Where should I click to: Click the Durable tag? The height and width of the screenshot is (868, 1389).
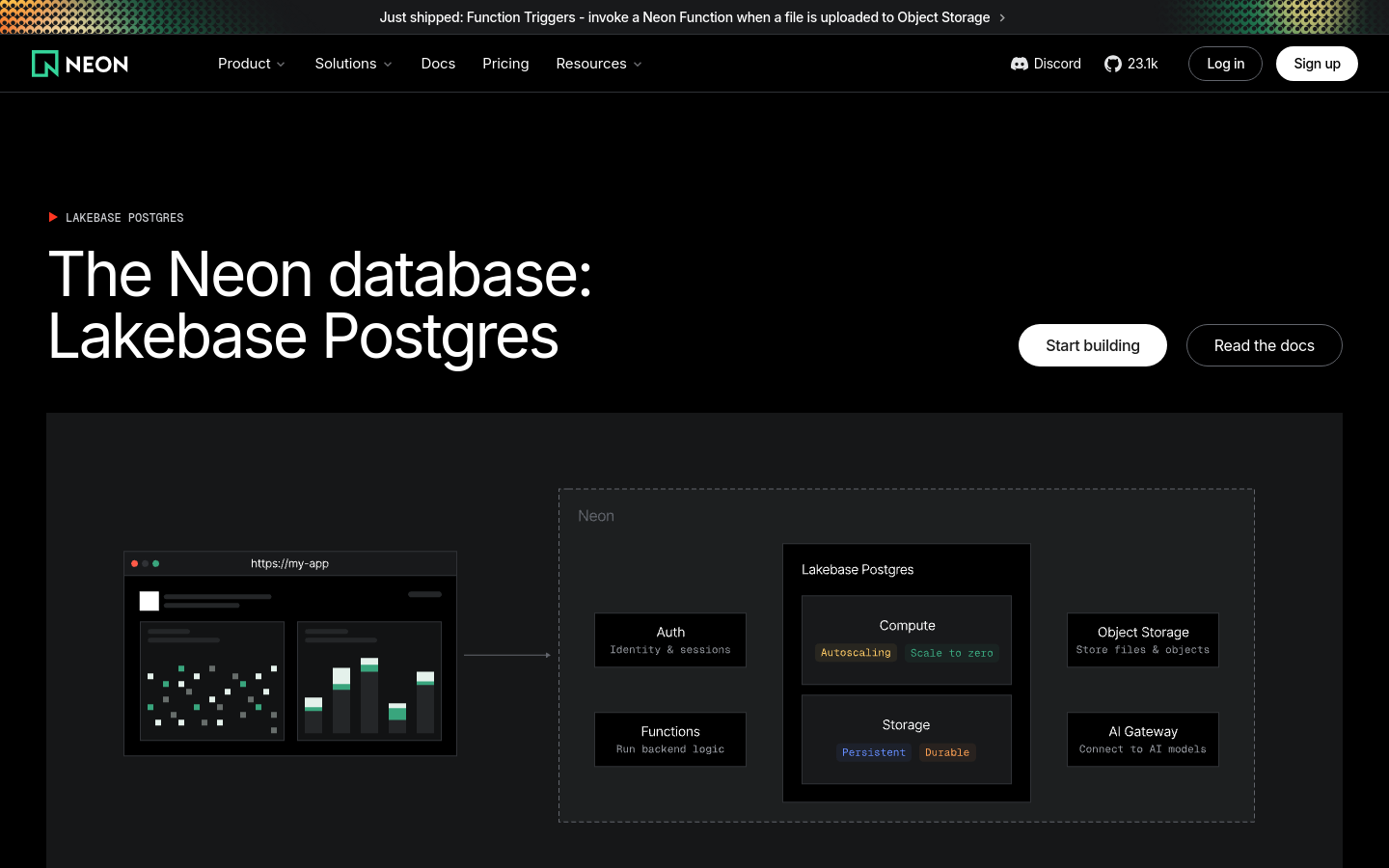click(x=947, y=752)
